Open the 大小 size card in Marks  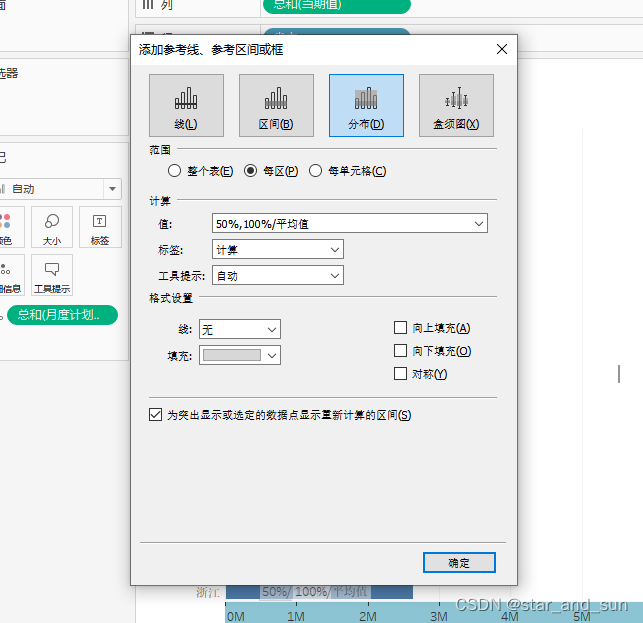(x=52, y=227)
